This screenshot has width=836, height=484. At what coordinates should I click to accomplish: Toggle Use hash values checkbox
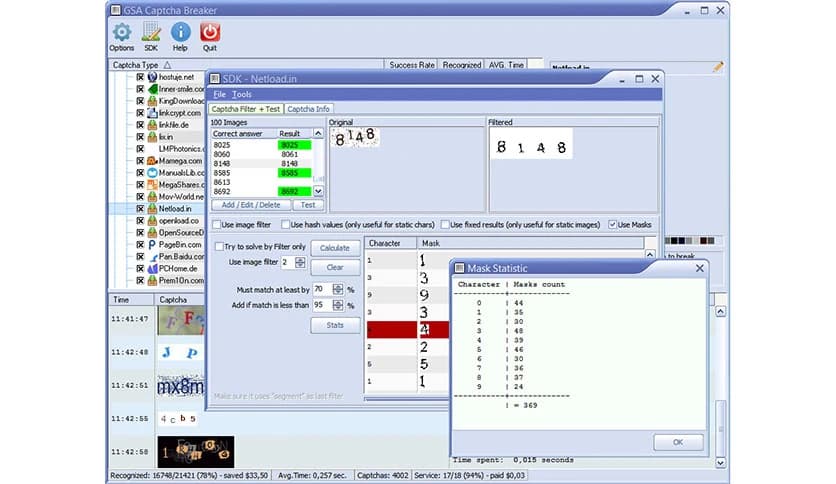286,225
